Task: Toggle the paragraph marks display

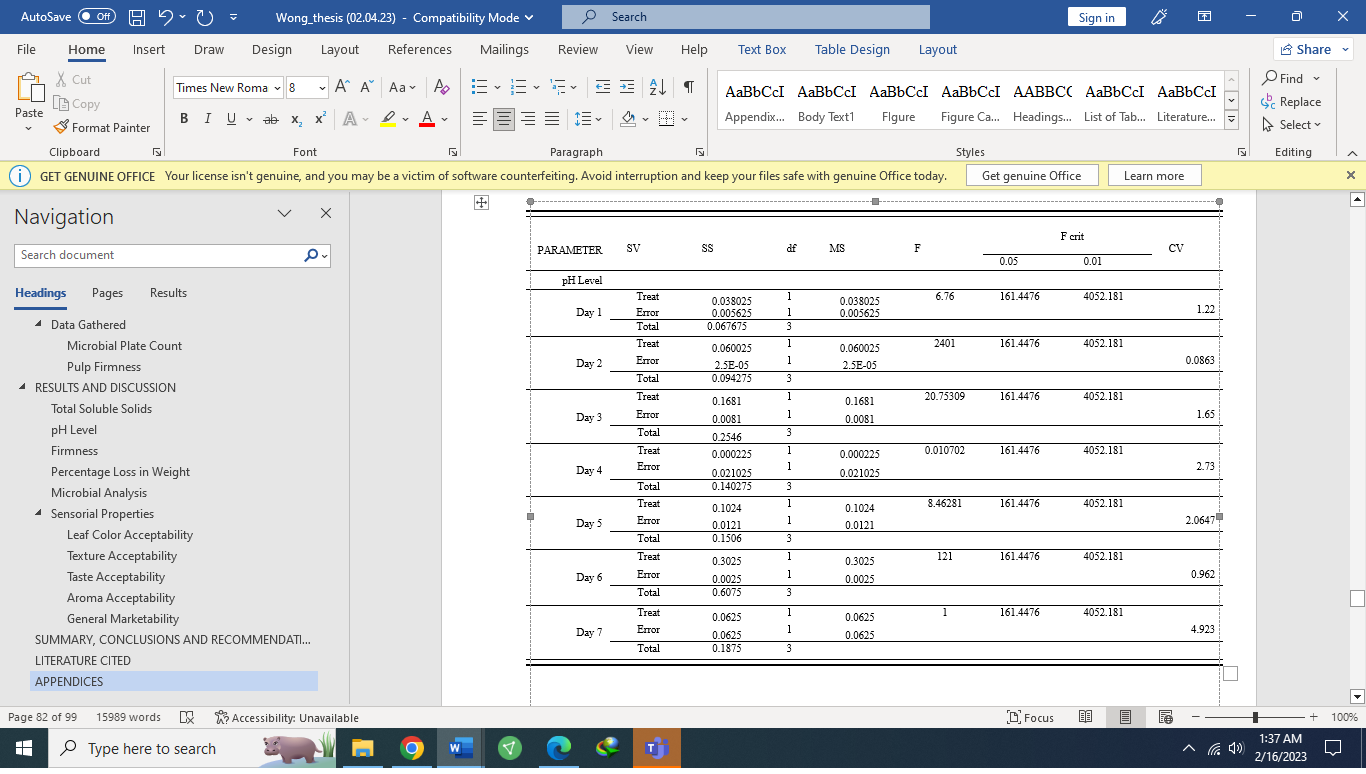Action: pos(687,88)
